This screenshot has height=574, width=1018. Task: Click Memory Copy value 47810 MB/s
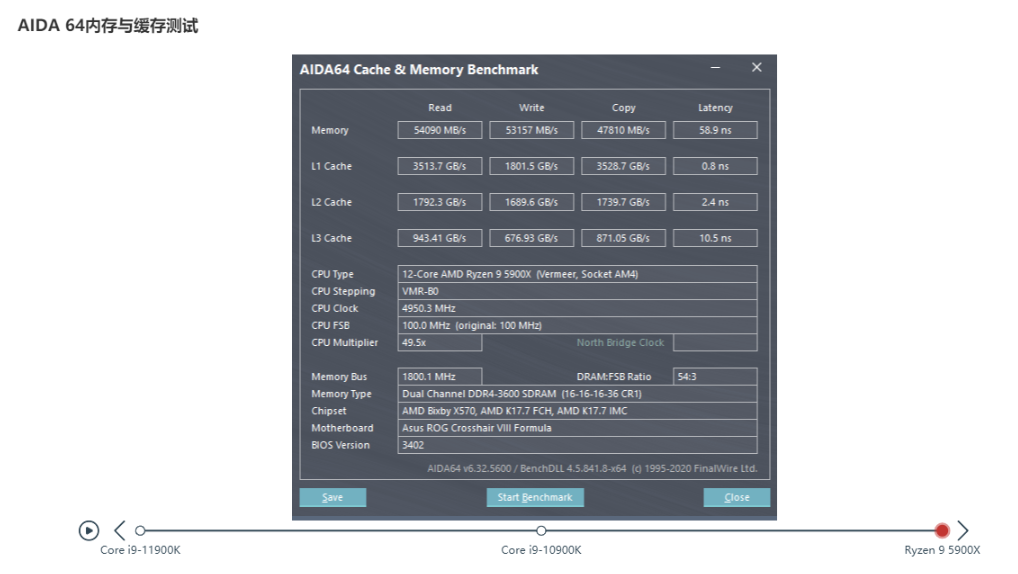pyautogui.click(x=623, y=130)
